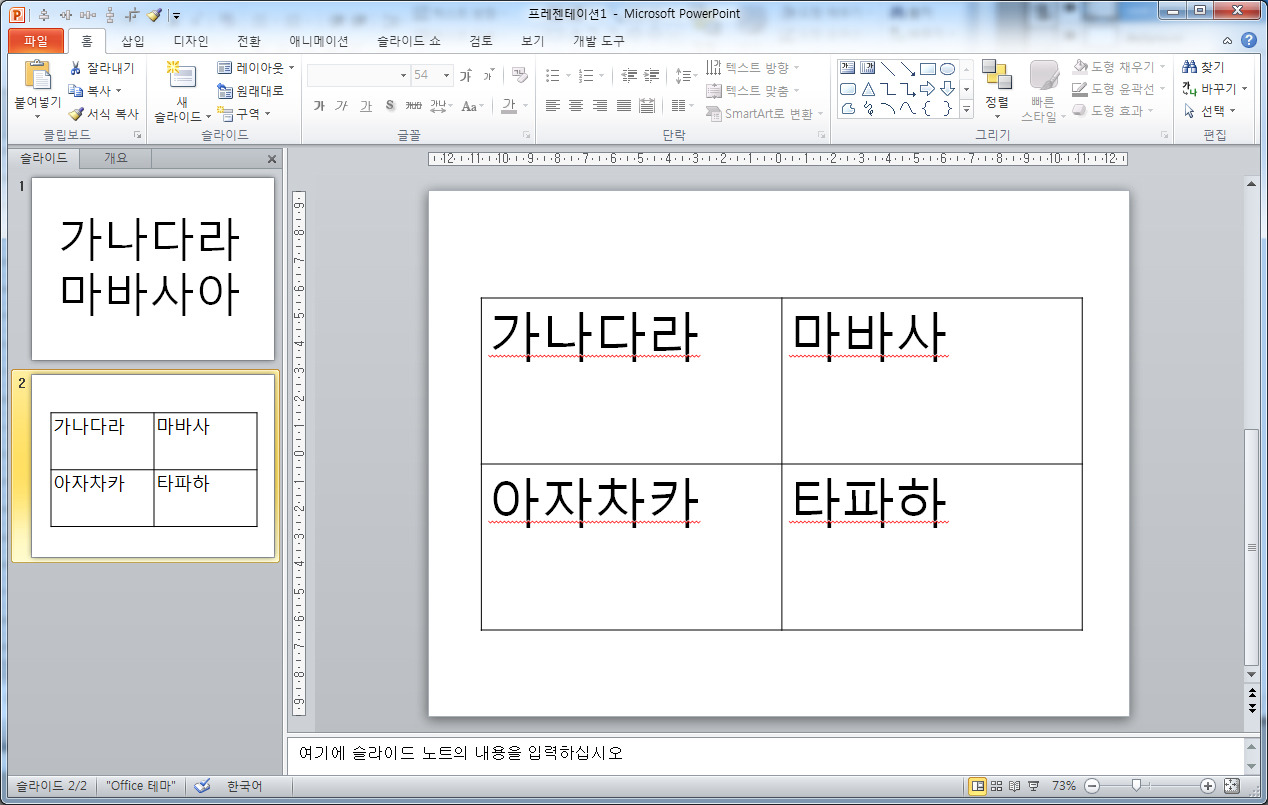Open line spacing dropdown

[x=684, y=75]
